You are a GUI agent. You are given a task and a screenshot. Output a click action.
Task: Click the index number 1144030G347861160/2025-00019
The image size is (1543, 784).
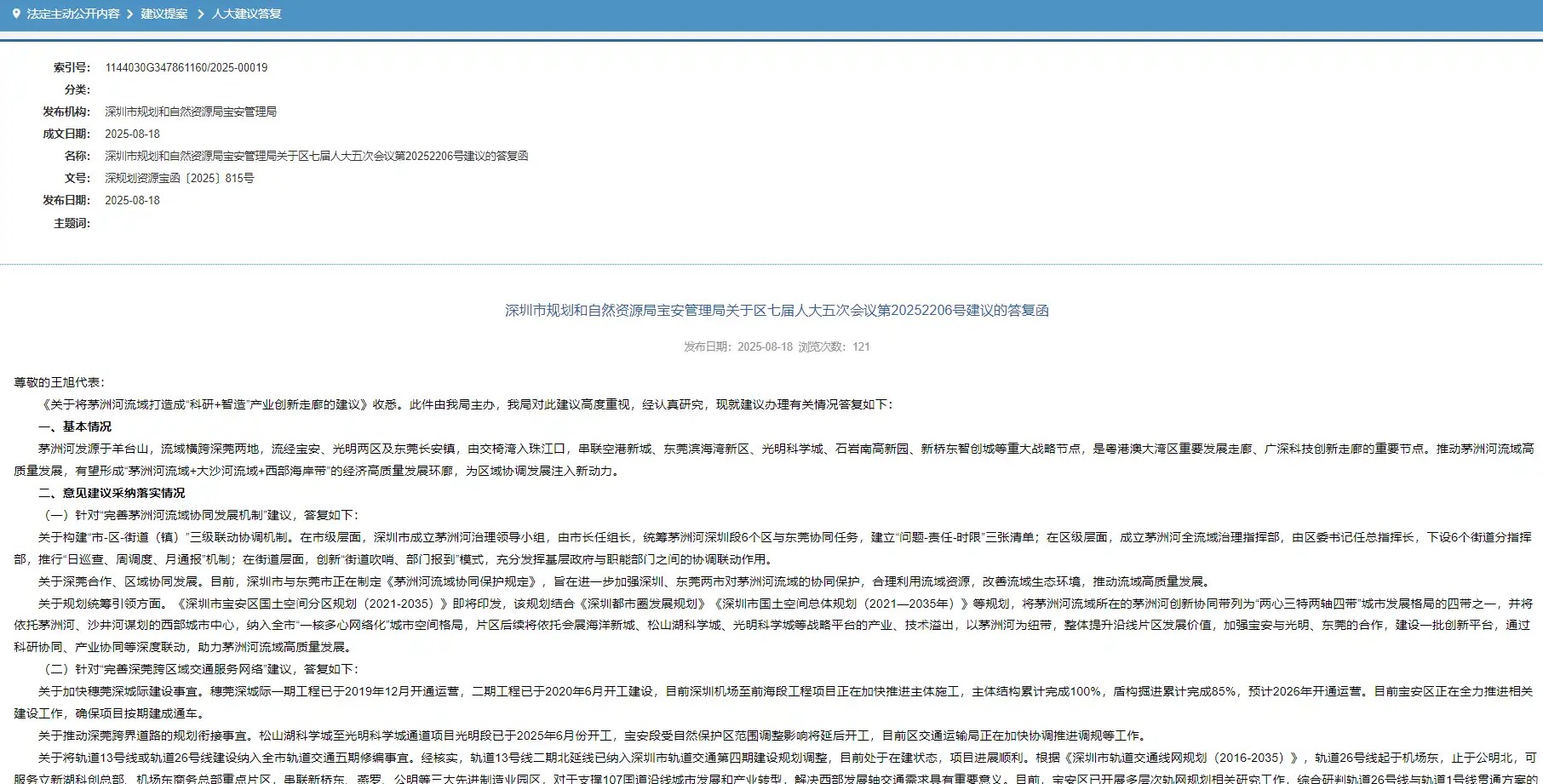pos(186,67)
